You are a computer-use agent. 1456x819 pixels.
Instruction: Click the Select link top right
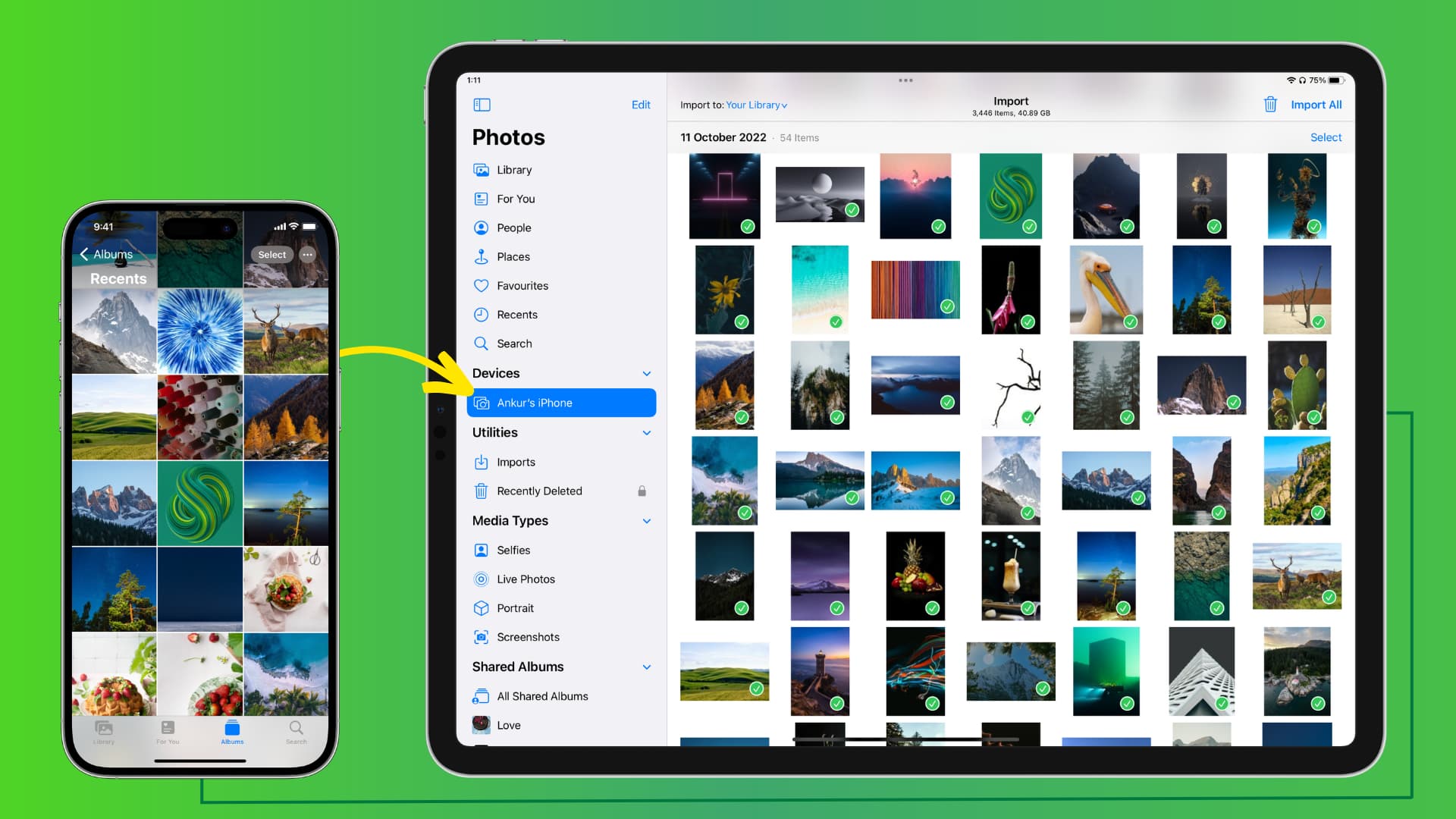click(x=1325, y=137)
